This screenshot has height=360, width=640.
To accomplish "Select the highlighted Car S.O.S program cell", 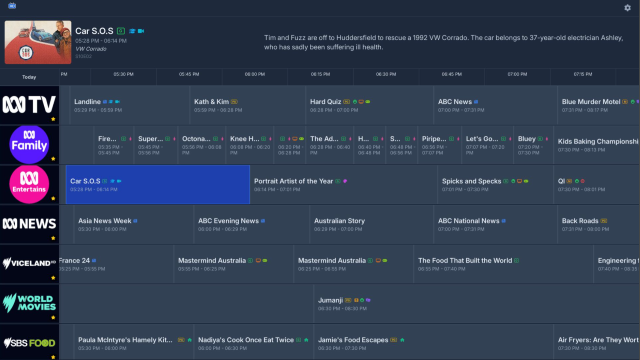I will pyautogui.click(x=158, y=184).
